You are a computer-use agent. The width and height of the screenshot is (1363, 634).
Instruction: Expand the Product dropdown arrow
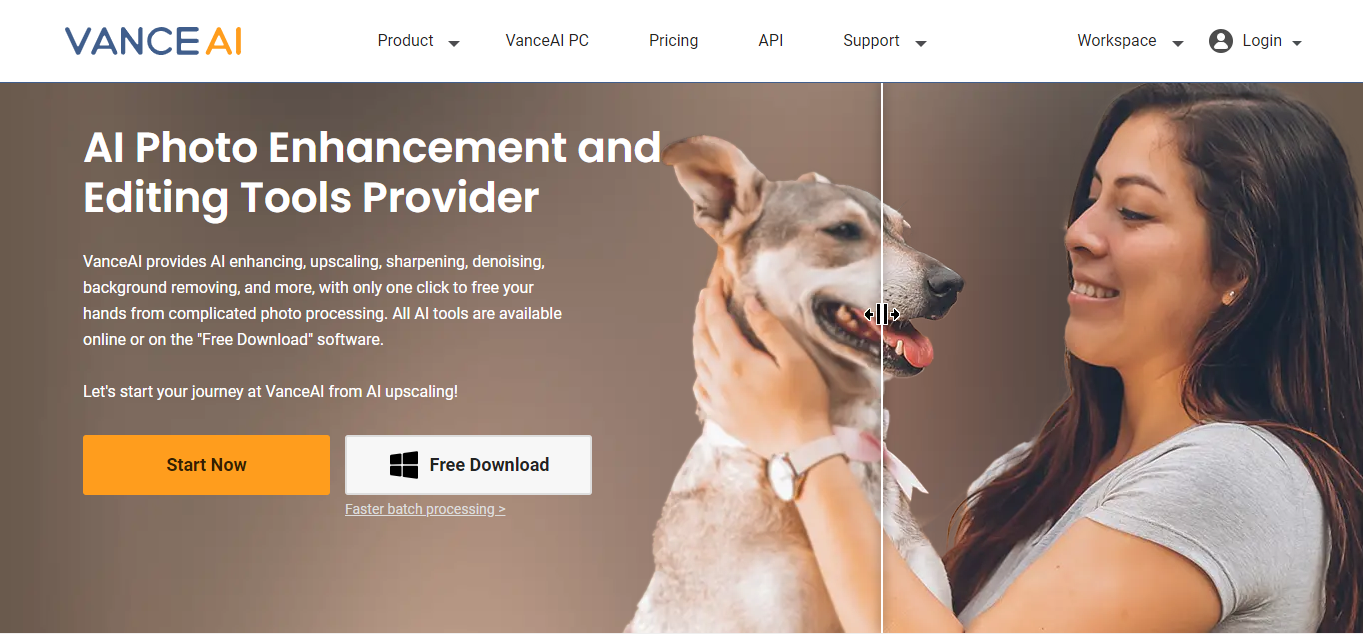pos(454,43)
